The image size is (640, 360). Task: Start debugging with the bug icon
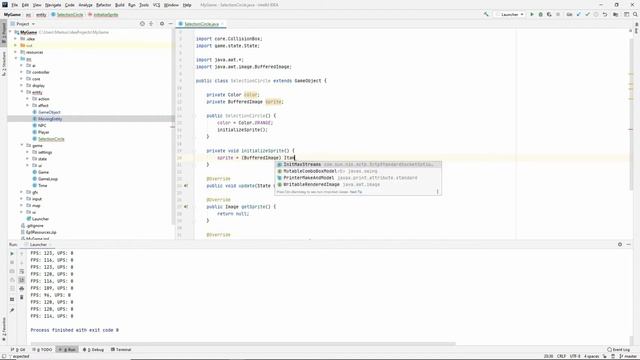pyautogui.click(x=540, y=14)
